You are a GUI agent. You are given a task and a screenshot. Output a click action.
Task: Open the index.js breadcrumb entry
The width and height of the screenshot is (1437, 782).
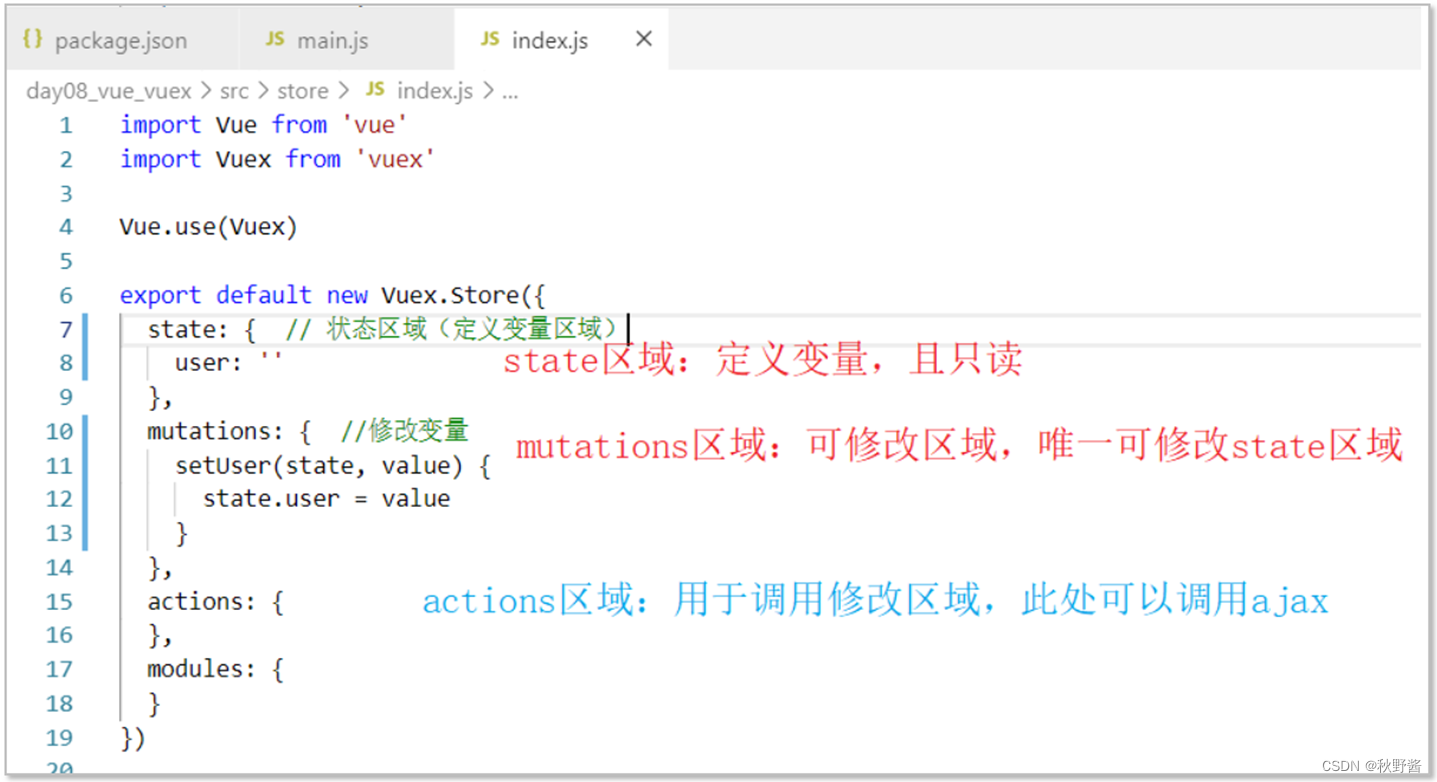point(434,90)
